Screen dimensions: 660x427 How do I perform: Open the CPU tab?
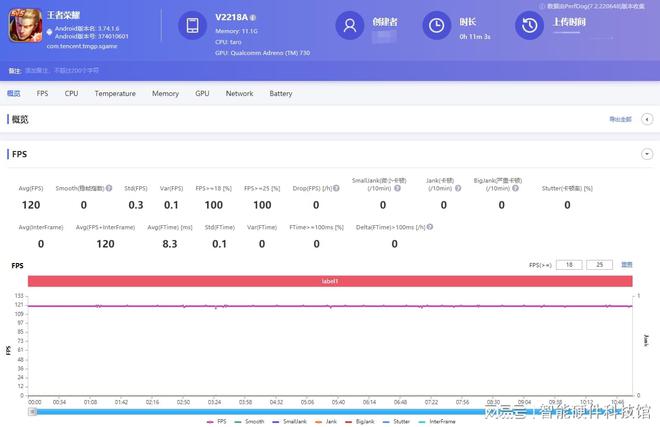(x=71, y=93)
